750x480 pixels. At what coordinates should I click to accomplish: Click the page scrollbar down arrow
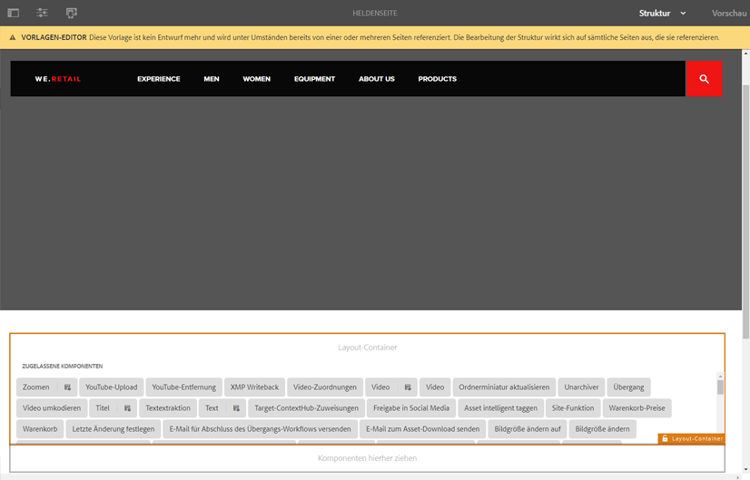(746, 470)
